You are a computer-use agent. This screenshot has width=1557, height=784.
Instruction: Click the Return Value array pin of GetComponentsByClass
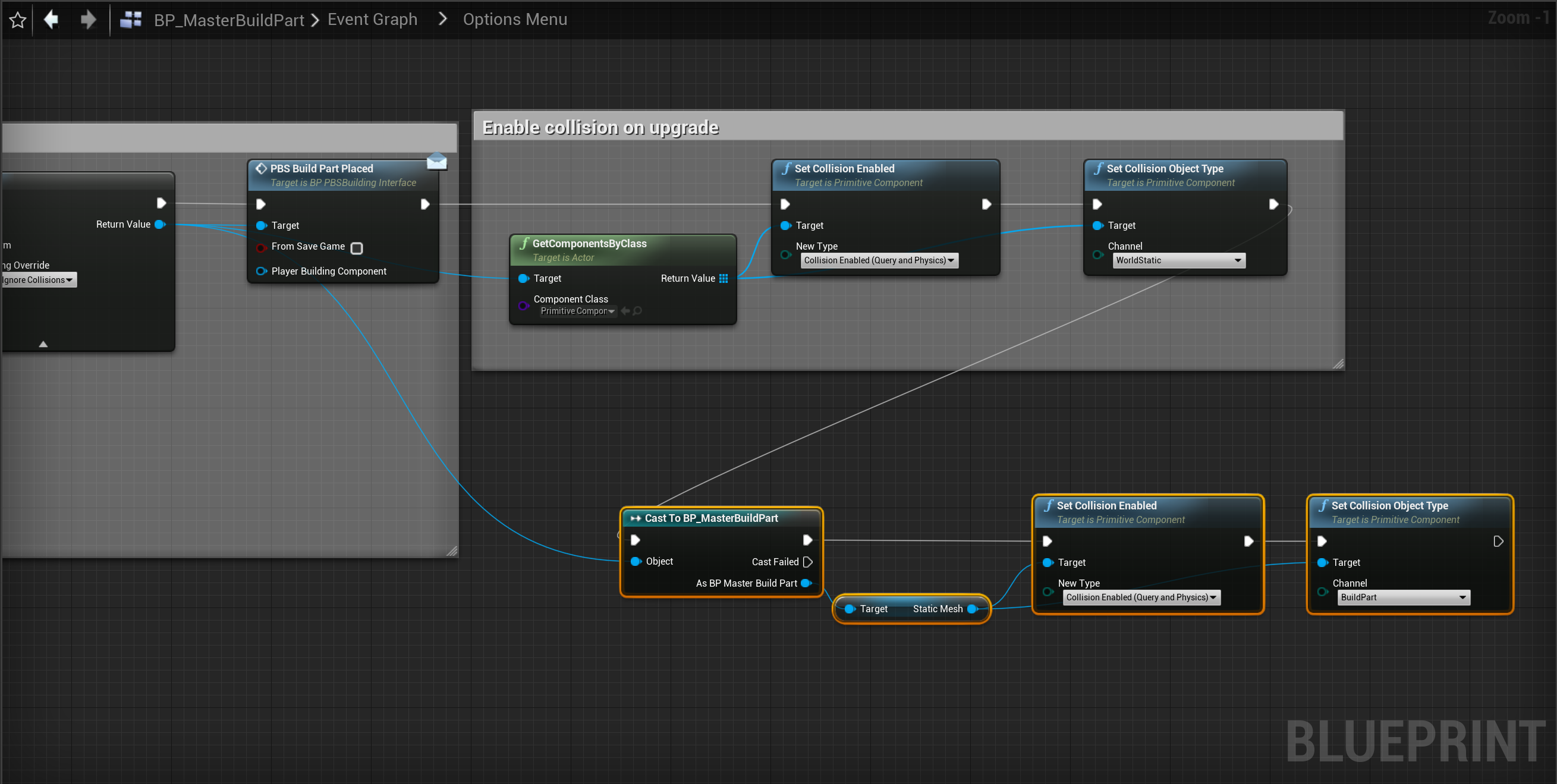[x=724, y=279]
